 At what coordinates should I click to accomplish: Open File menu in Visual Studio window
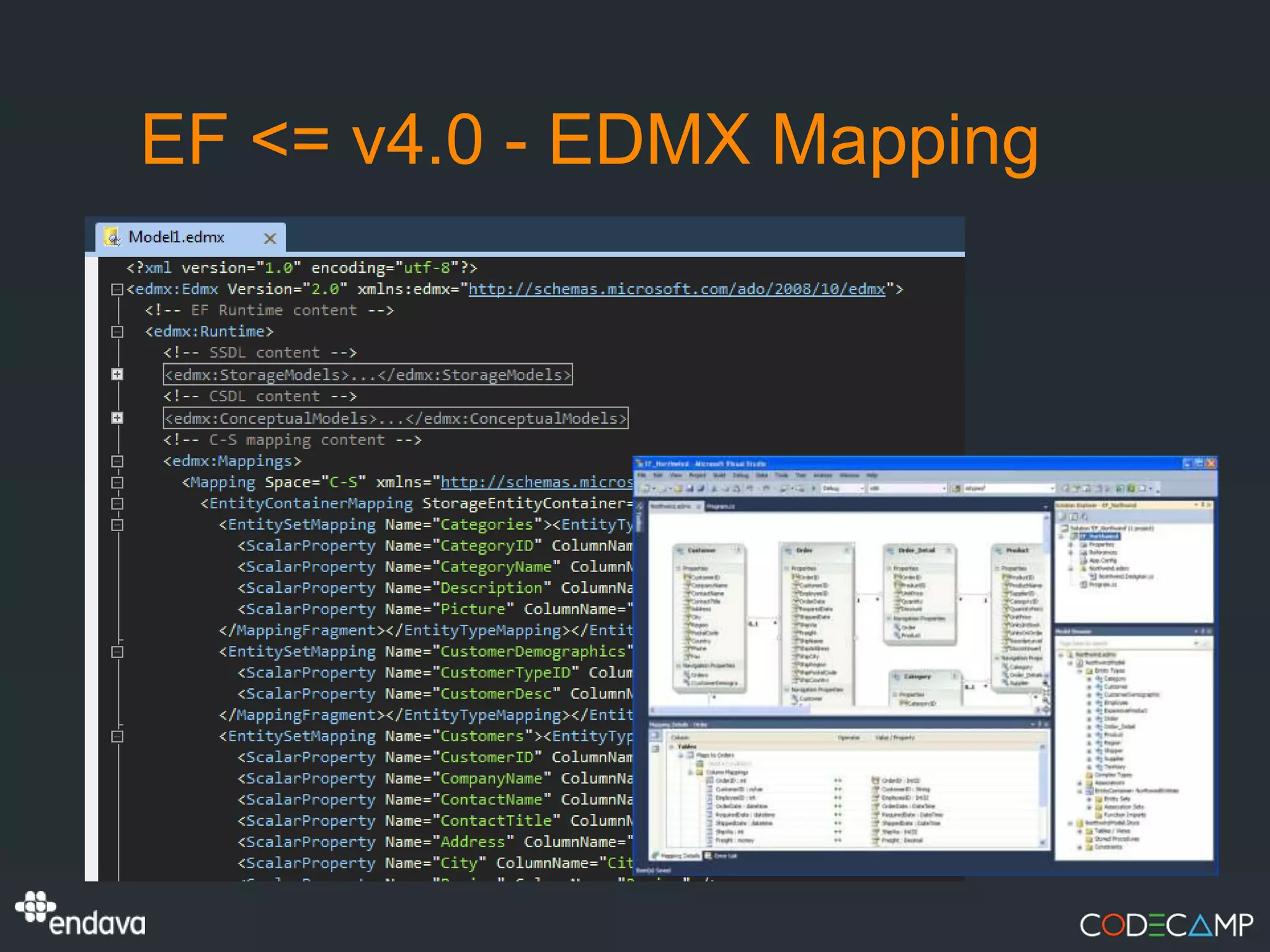[x=642, y=475]
